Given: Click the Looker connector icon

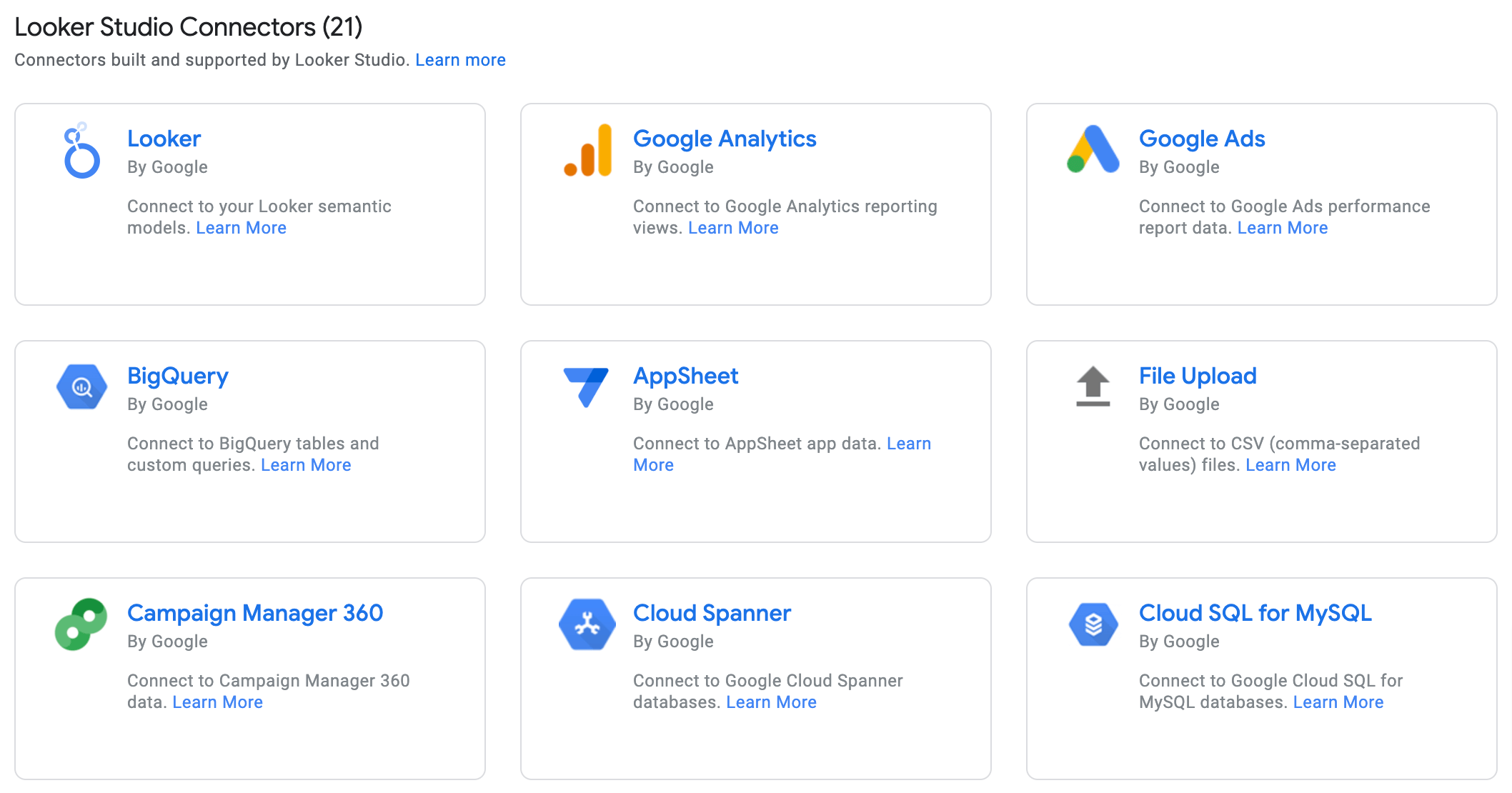Looking at the screenshot, I should coord(81,150).
